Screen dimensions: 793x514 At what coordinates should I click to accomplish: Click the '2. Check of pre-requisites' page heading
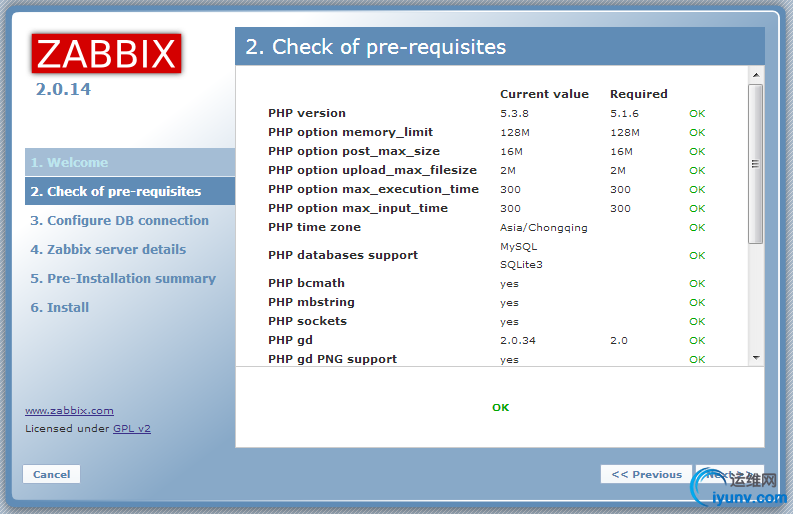(376, 47)
